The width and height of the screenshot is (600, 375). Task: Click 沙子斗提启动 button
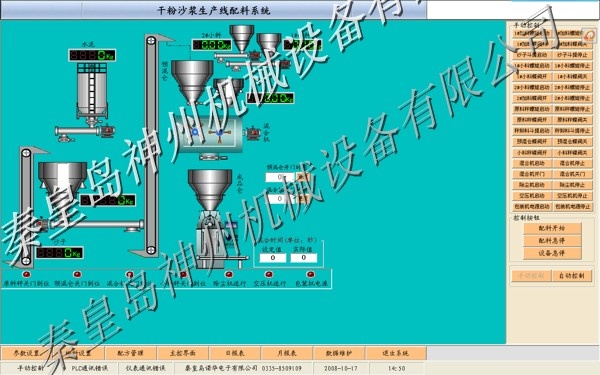pos(532,55)
